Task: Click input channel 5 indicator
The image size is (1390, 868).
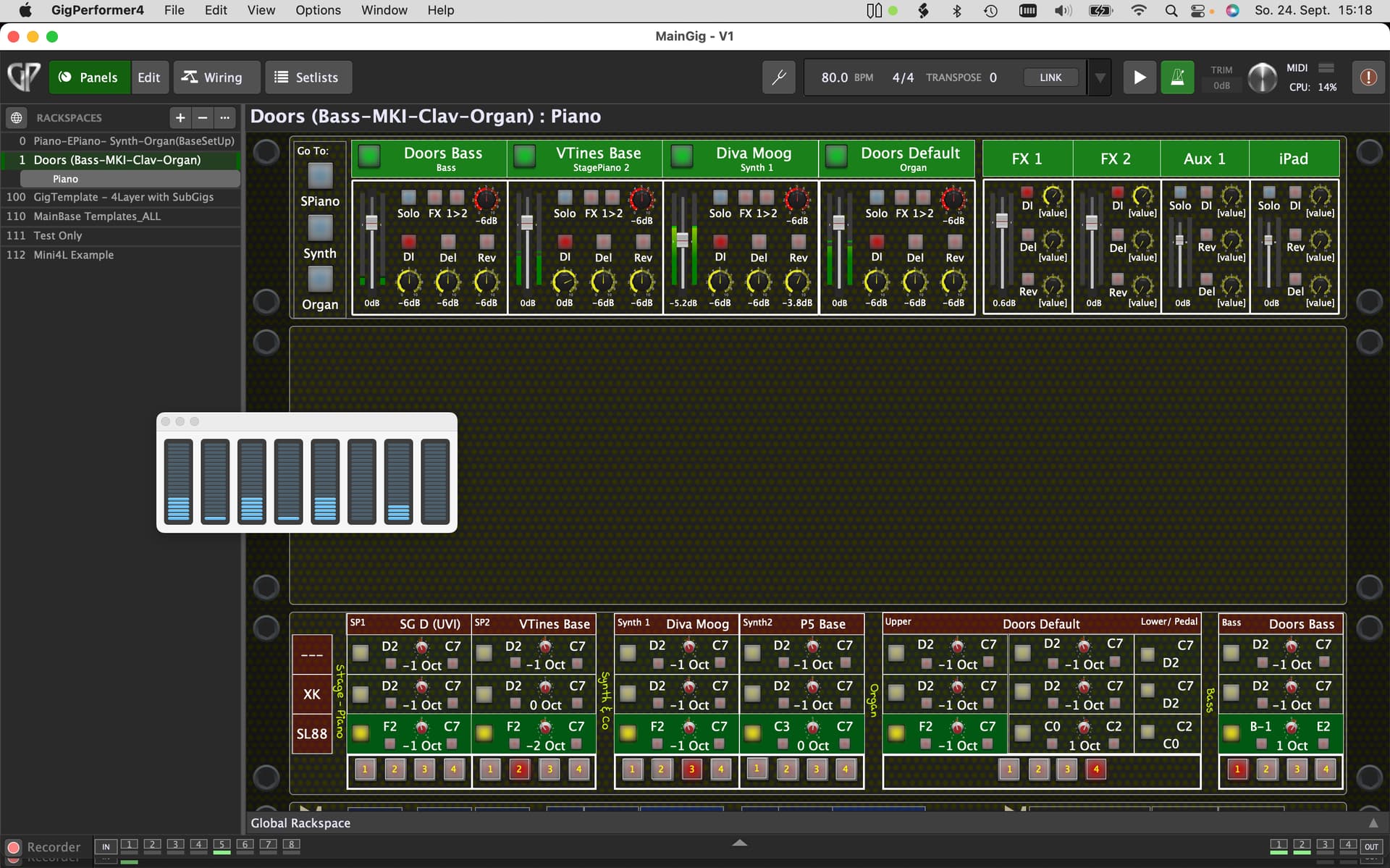Action: pyautogui.click(x=222, y=845)
